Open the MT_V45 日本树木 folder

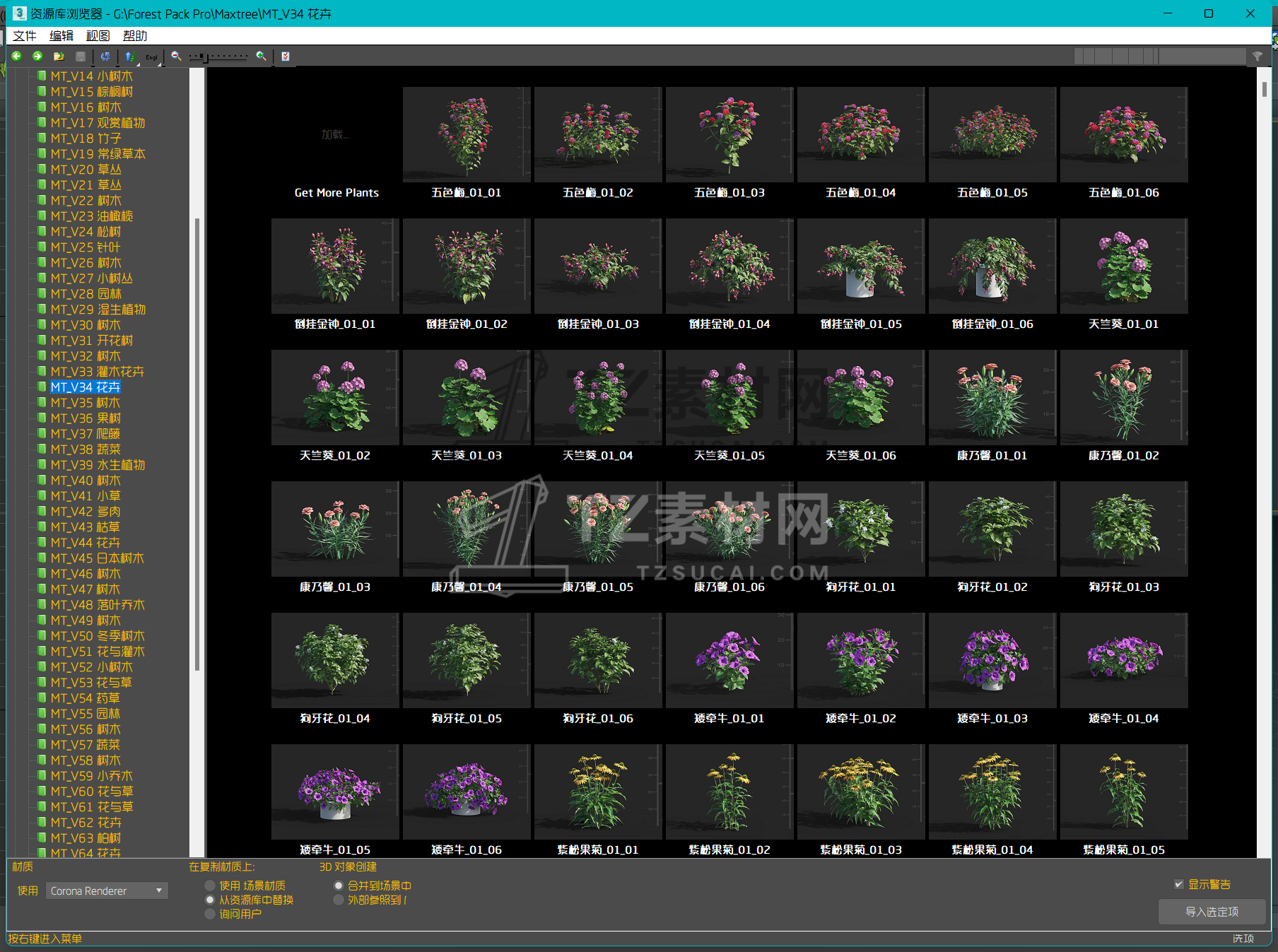pyautogui.click(x=98, y=558)
